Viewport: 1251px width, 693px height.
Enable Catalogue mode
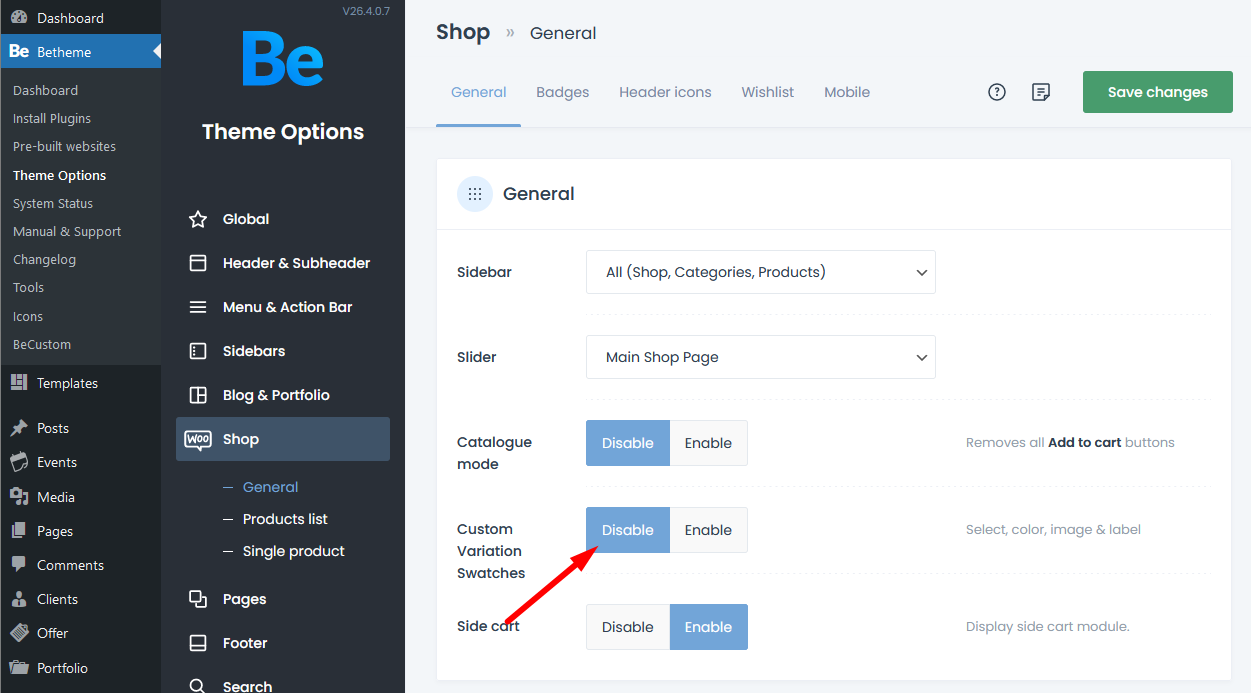click(x=708, y=443)
